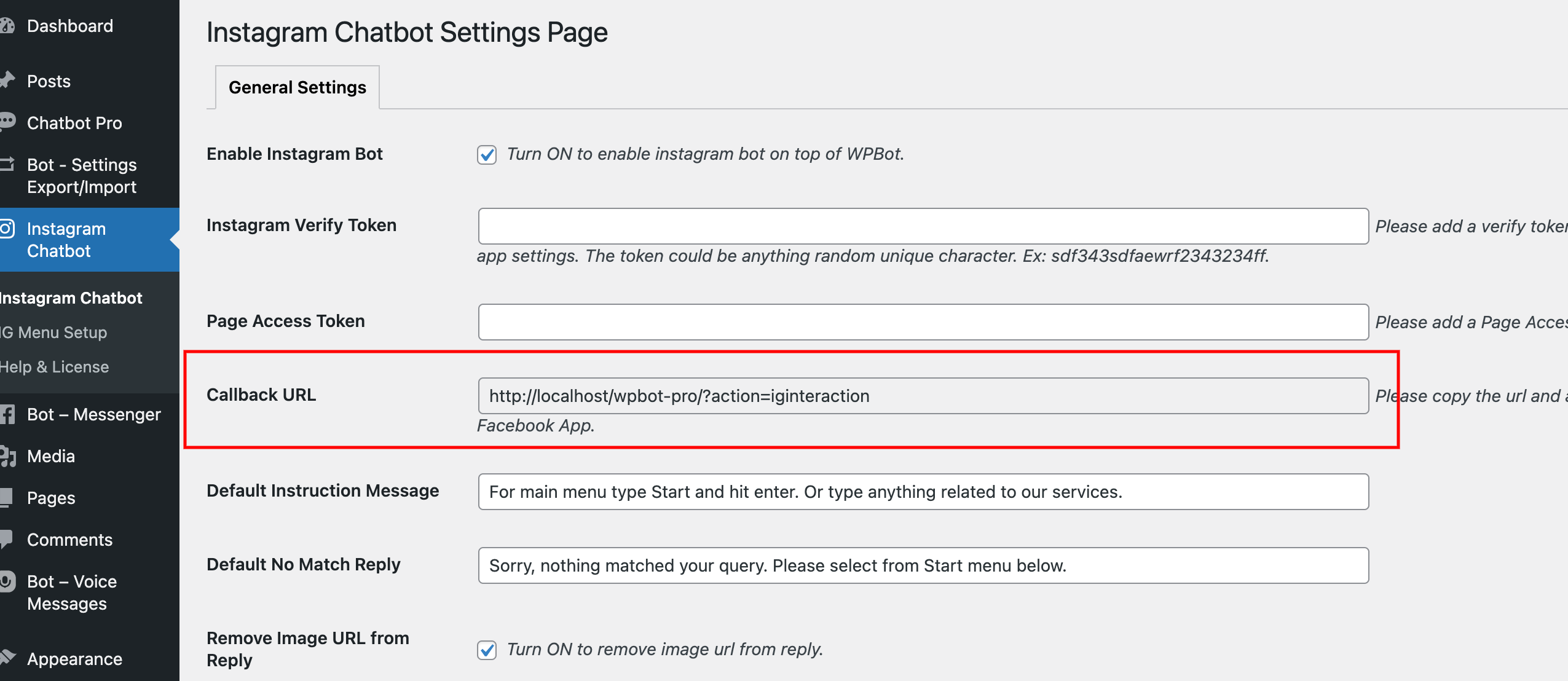
Task: Open the Appearance menu item
Action: (x=74, y=659)
